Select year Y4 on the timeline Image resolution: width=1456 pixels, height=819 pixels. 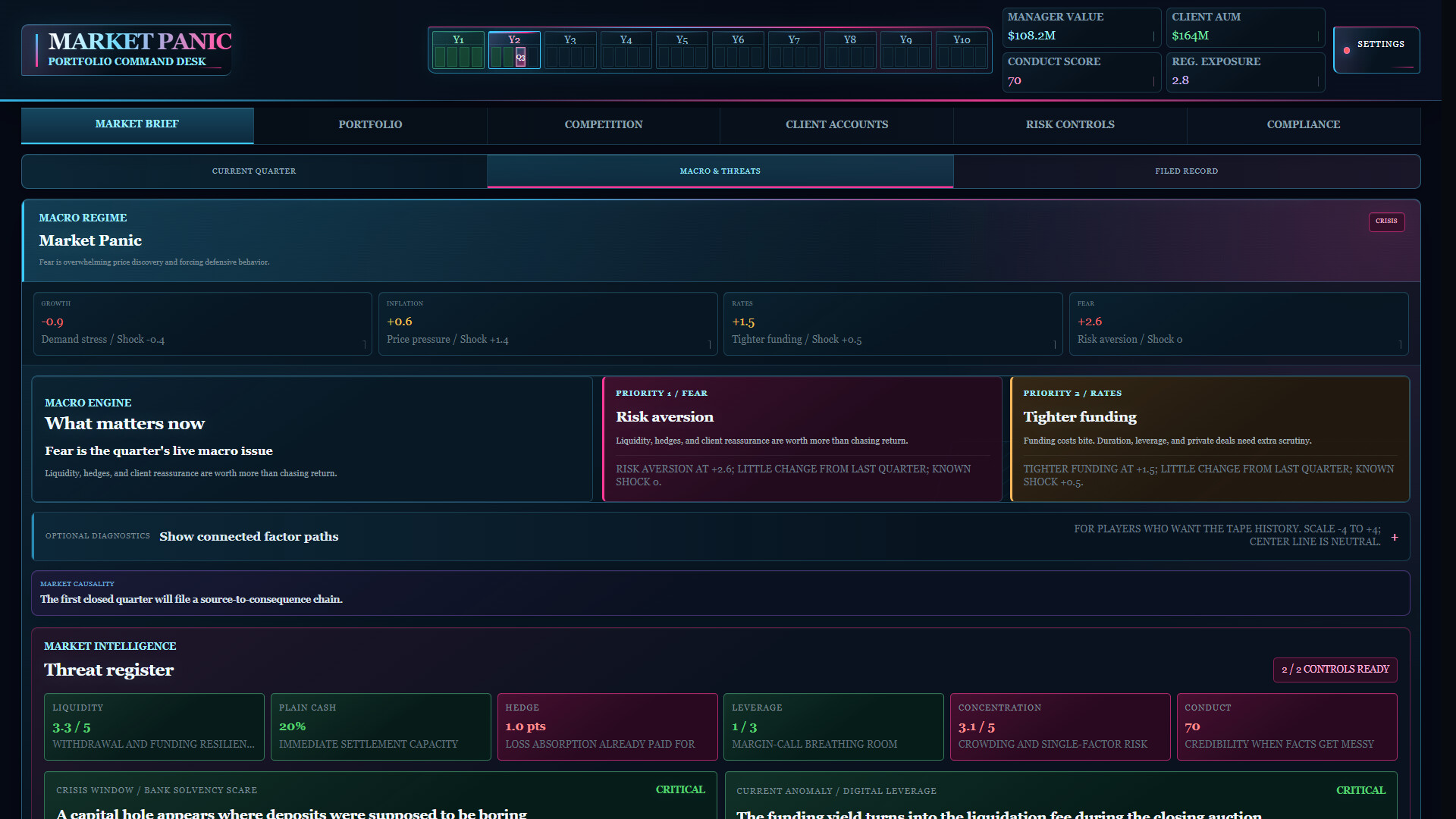[x=626, y=50]
